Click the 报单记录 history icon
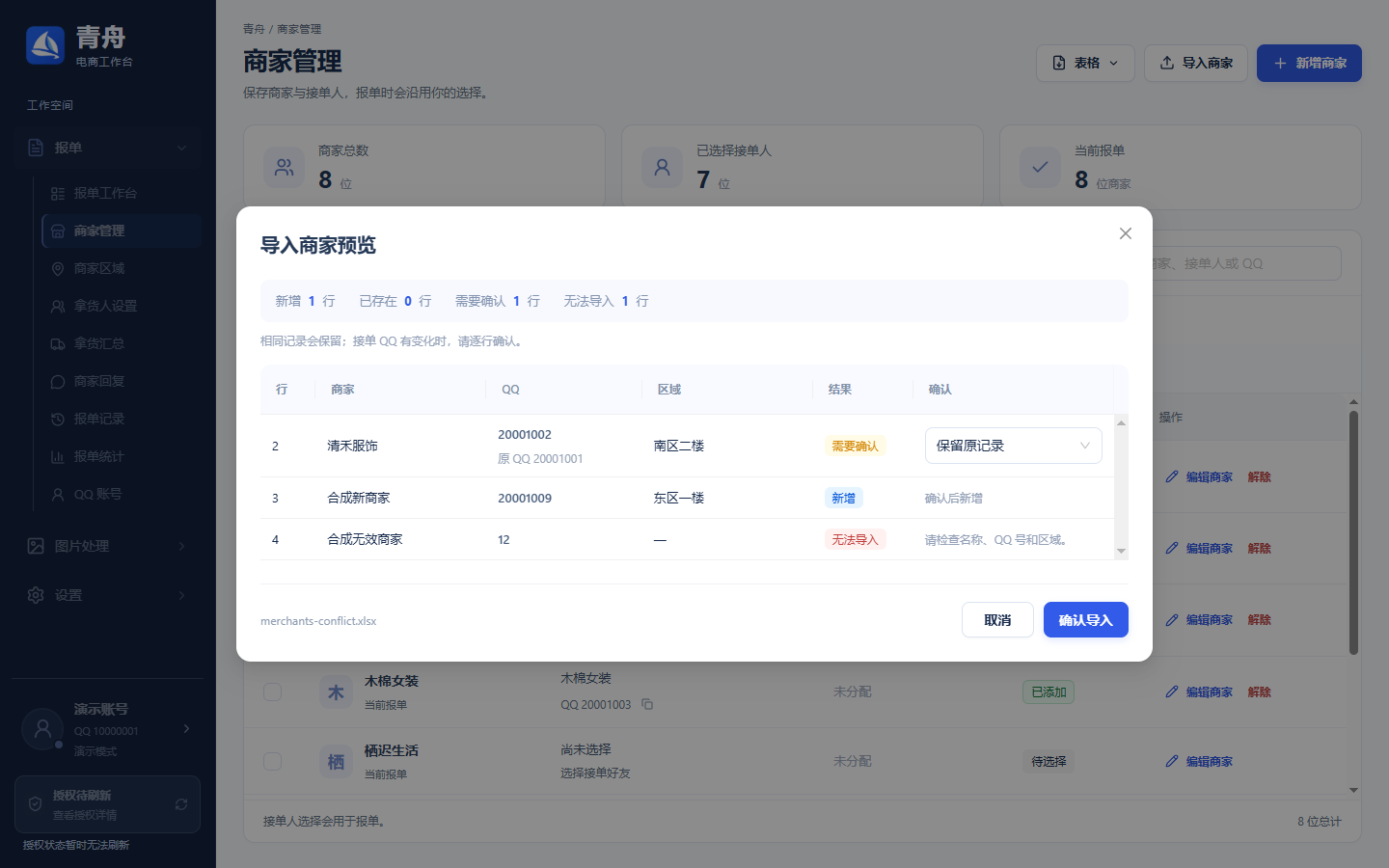The height and width of the screenshot is (868, 1389). click(x=58, y=420)
